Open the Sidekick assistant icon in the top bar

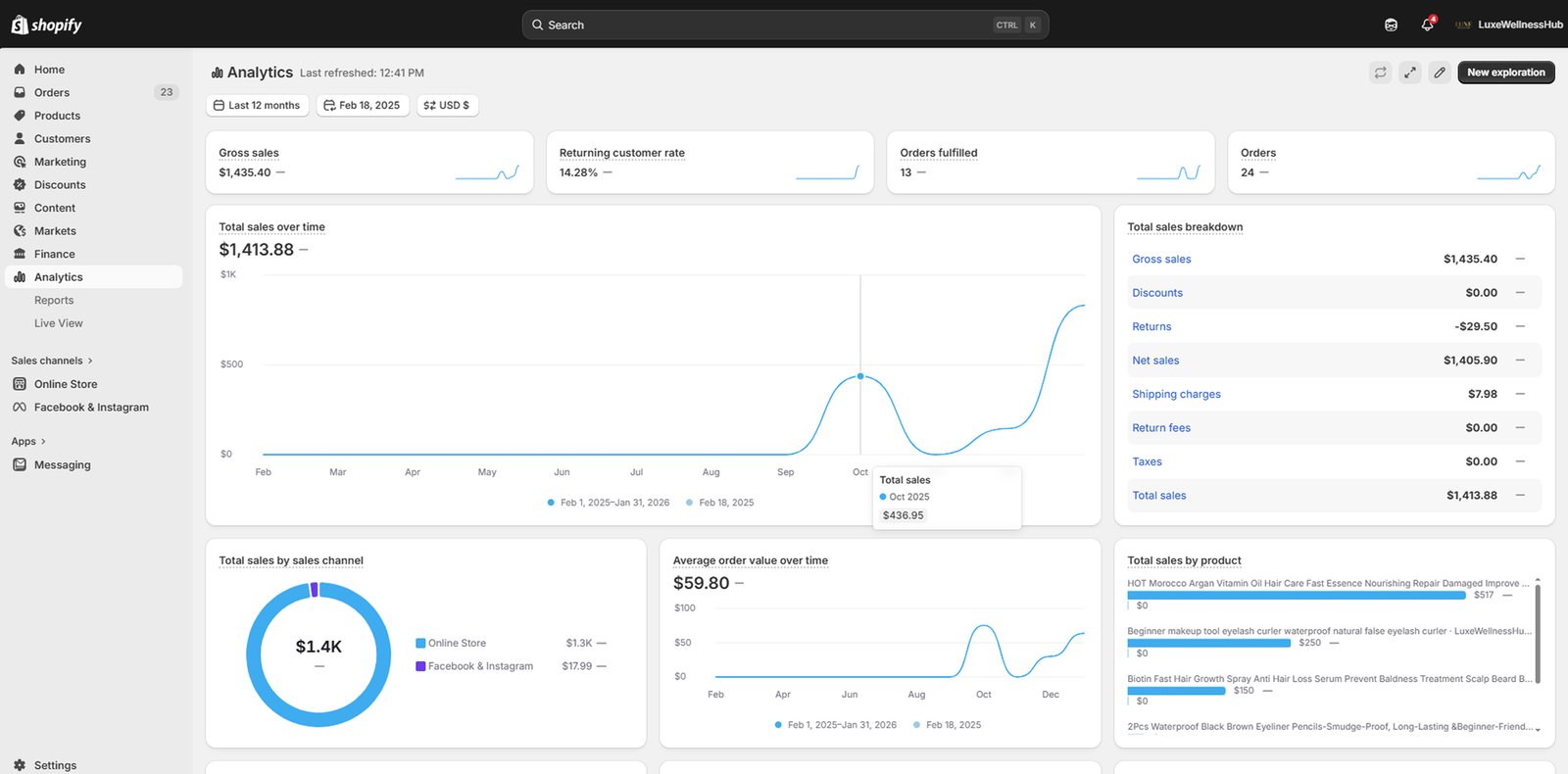1391,24
